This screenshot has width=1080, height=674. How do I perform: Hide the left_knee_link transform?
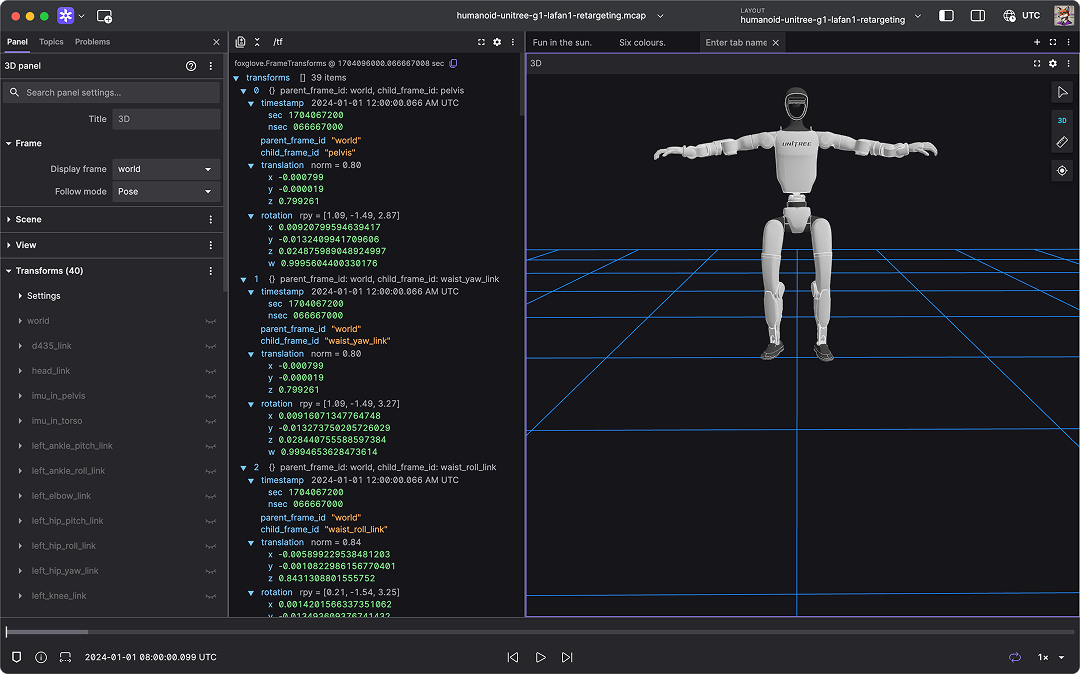pos(211,596)
